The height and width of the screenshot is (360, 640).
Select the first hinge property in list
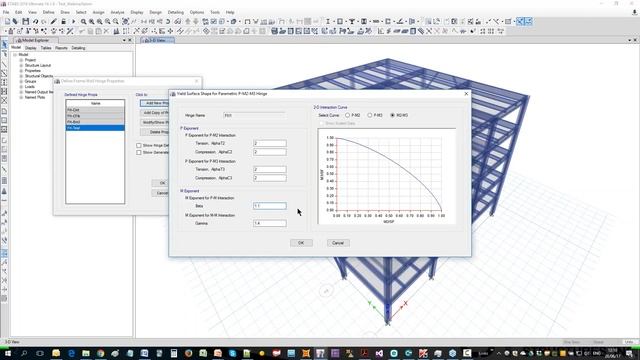95,110
